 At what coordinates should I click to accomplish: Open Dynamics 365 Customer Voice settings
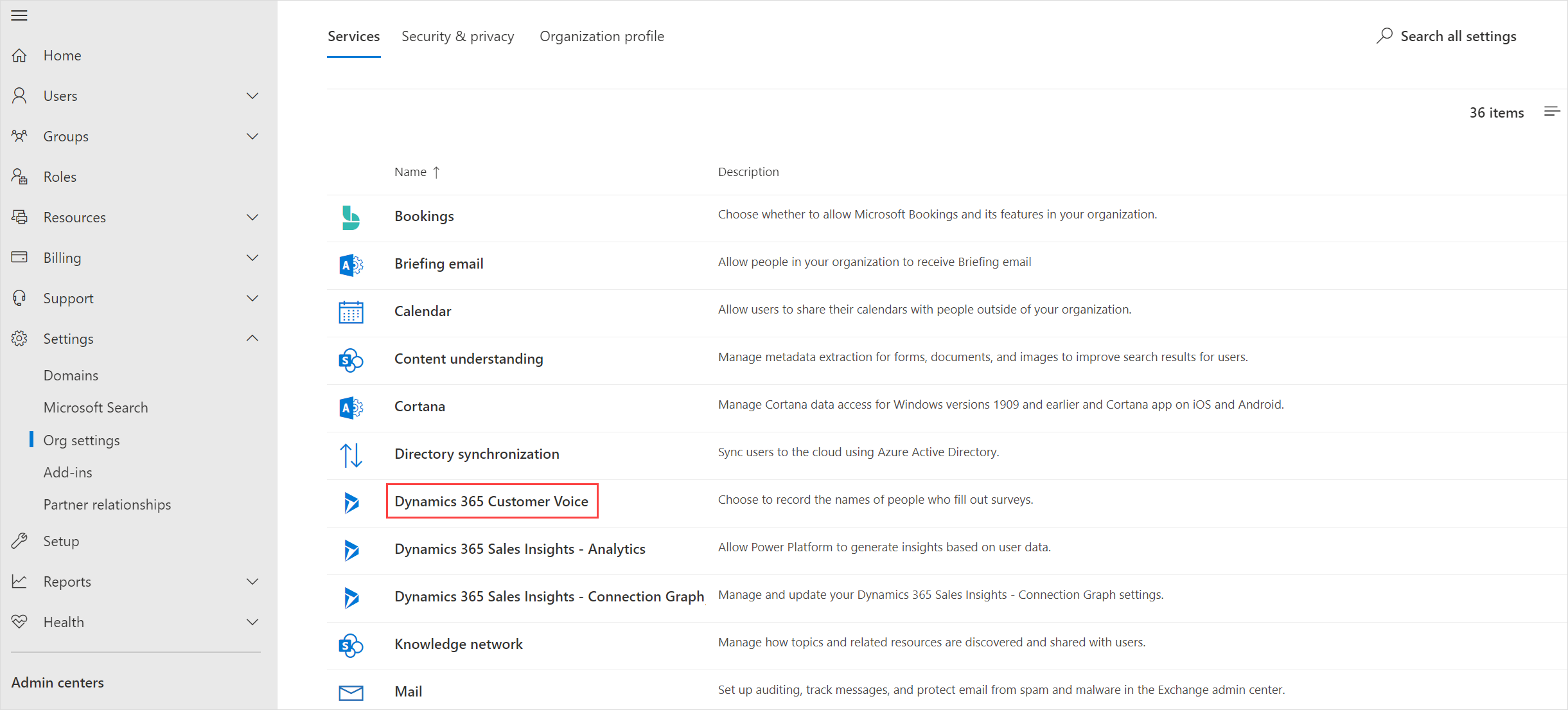pos(492,501)
